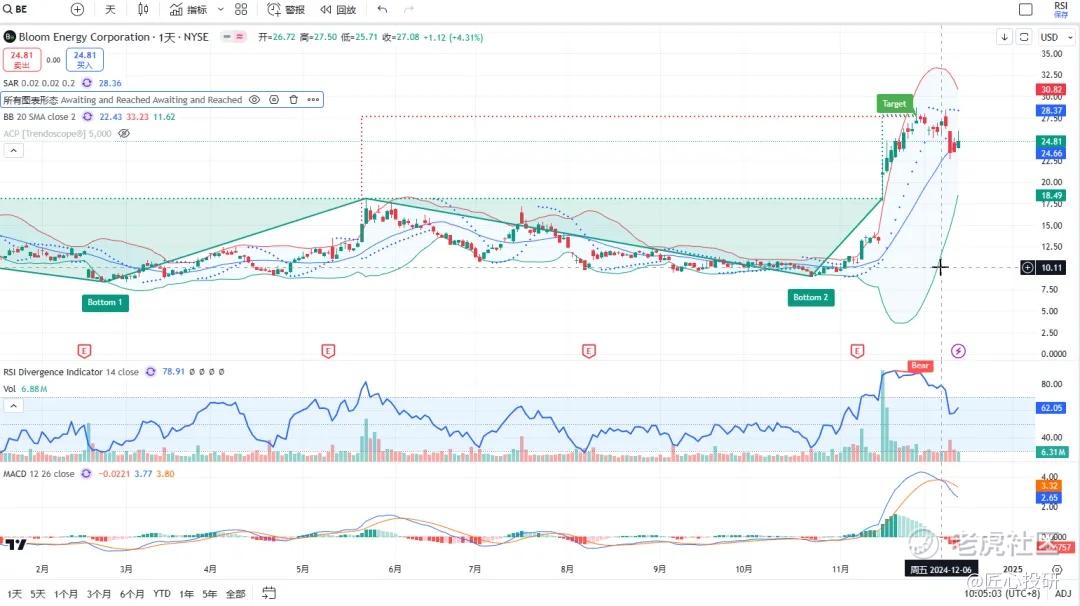Click the RSI indicator loading icon
1080x606 pixels.
[x=150, y=372]
